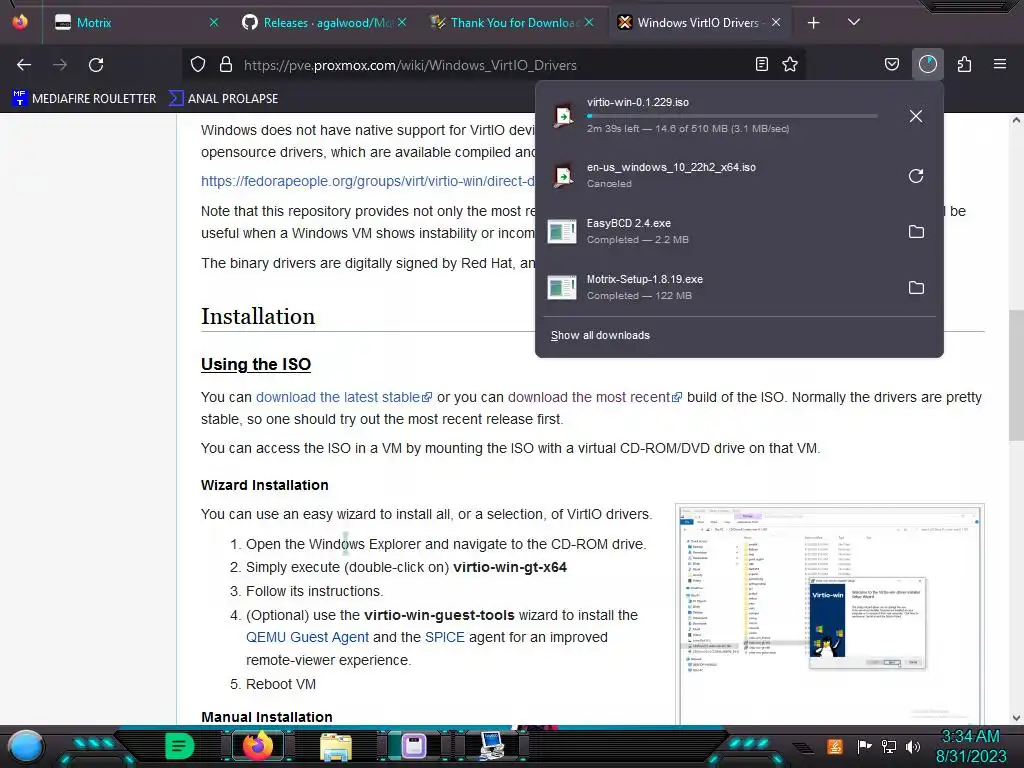
Task: Open the extensions puzzle icon
Action: pyautogui.click(x=964, y=65)
